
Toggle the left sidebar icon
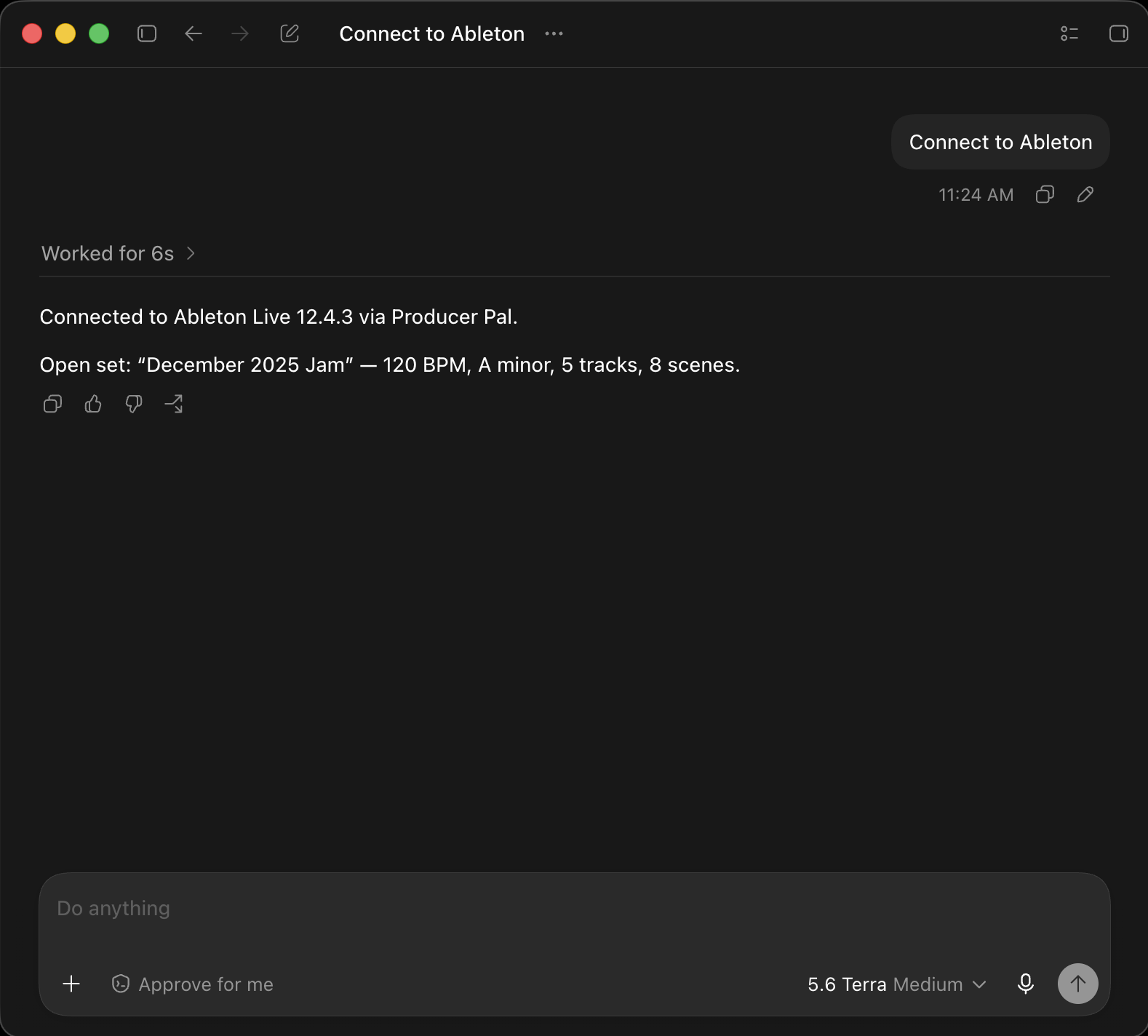coord(147,33)
